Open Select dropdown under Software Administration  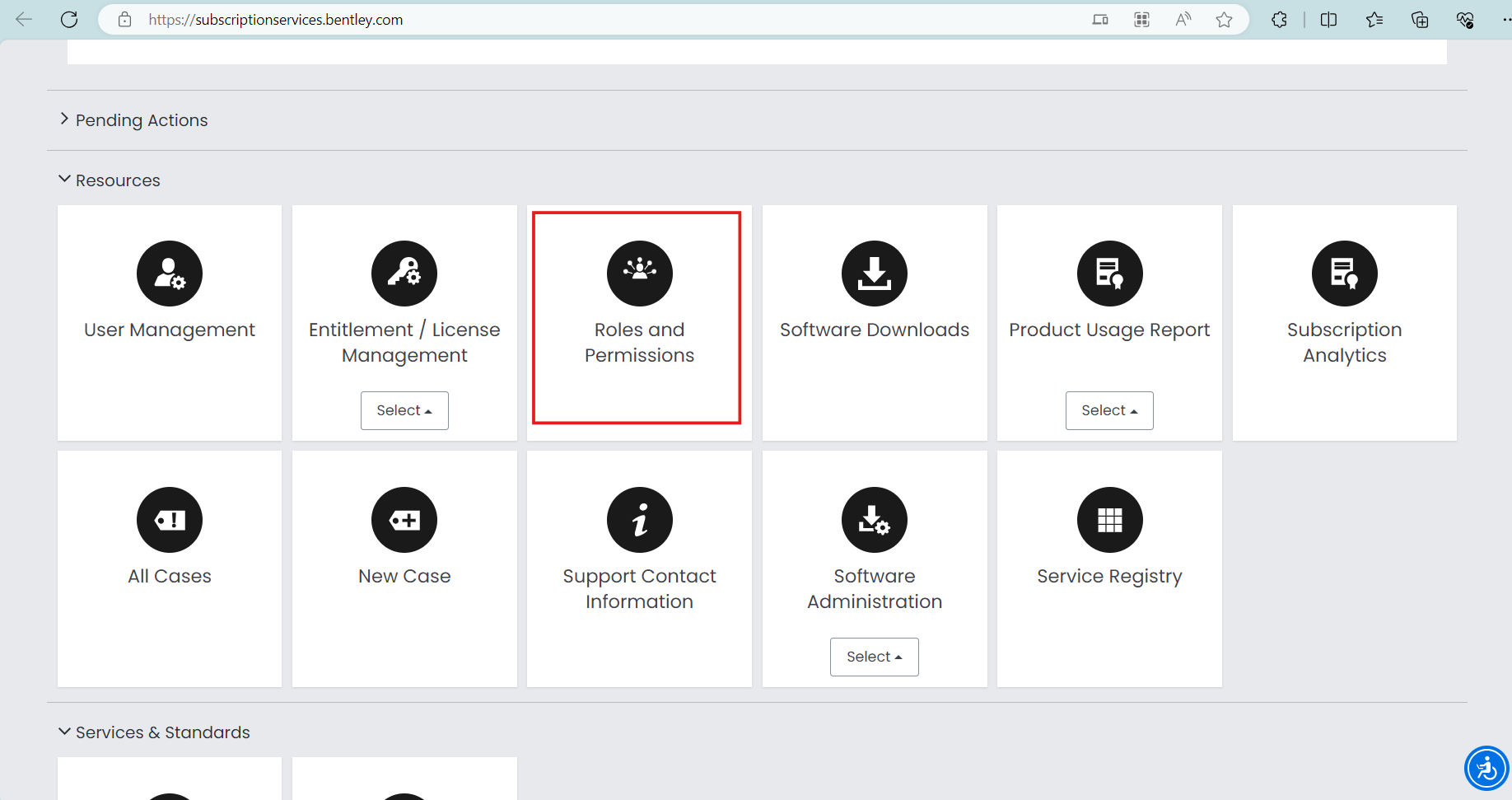(x=875, y=657)
